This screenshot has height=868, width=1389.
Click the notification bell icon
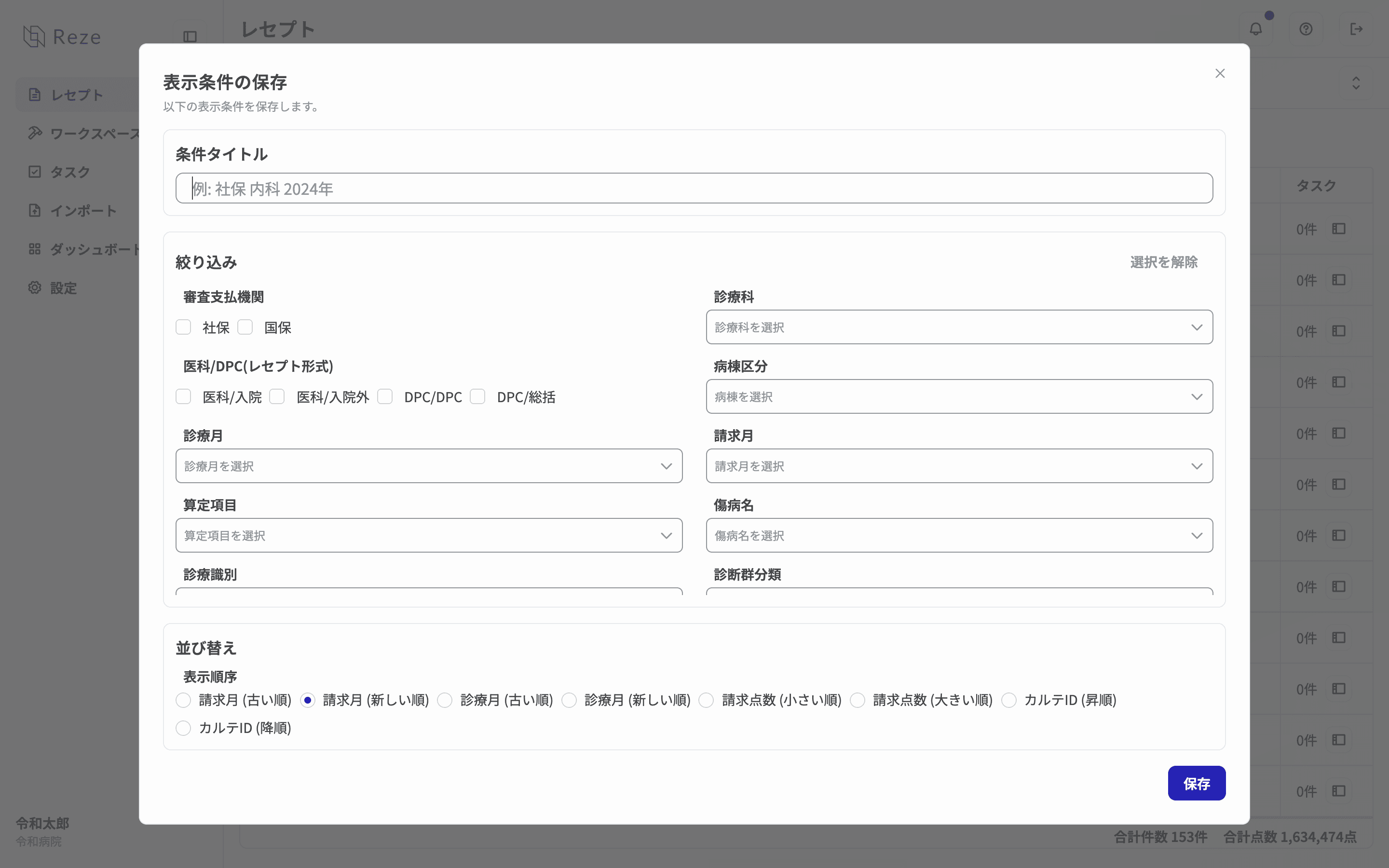point(1256,29)
